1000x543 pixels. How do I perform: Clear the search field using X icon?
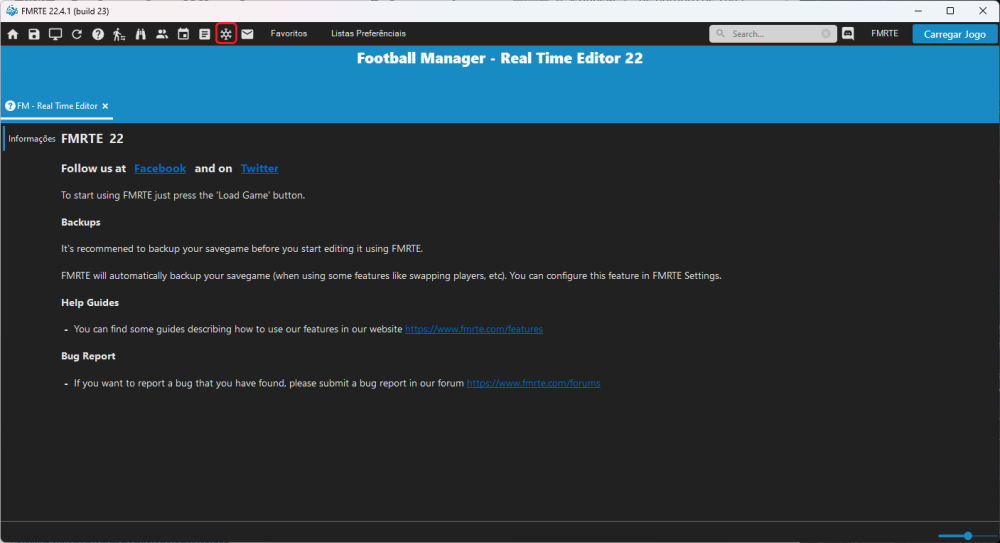(x=826, y=34)
